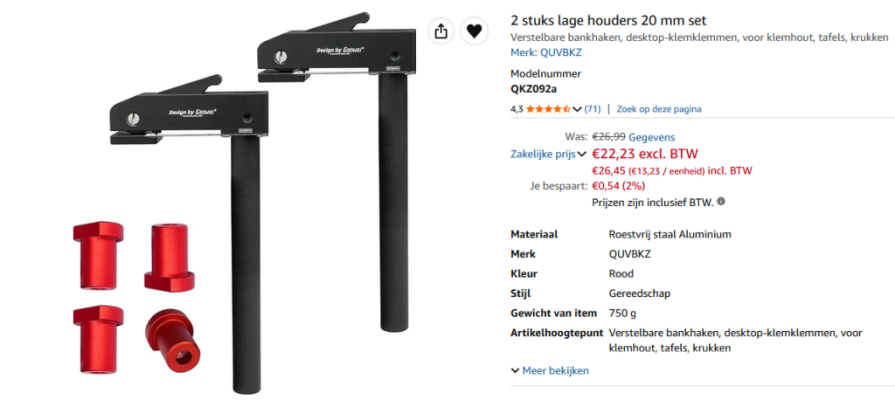
Task: Click the orange star rating icons
Action: coord(548,109)
